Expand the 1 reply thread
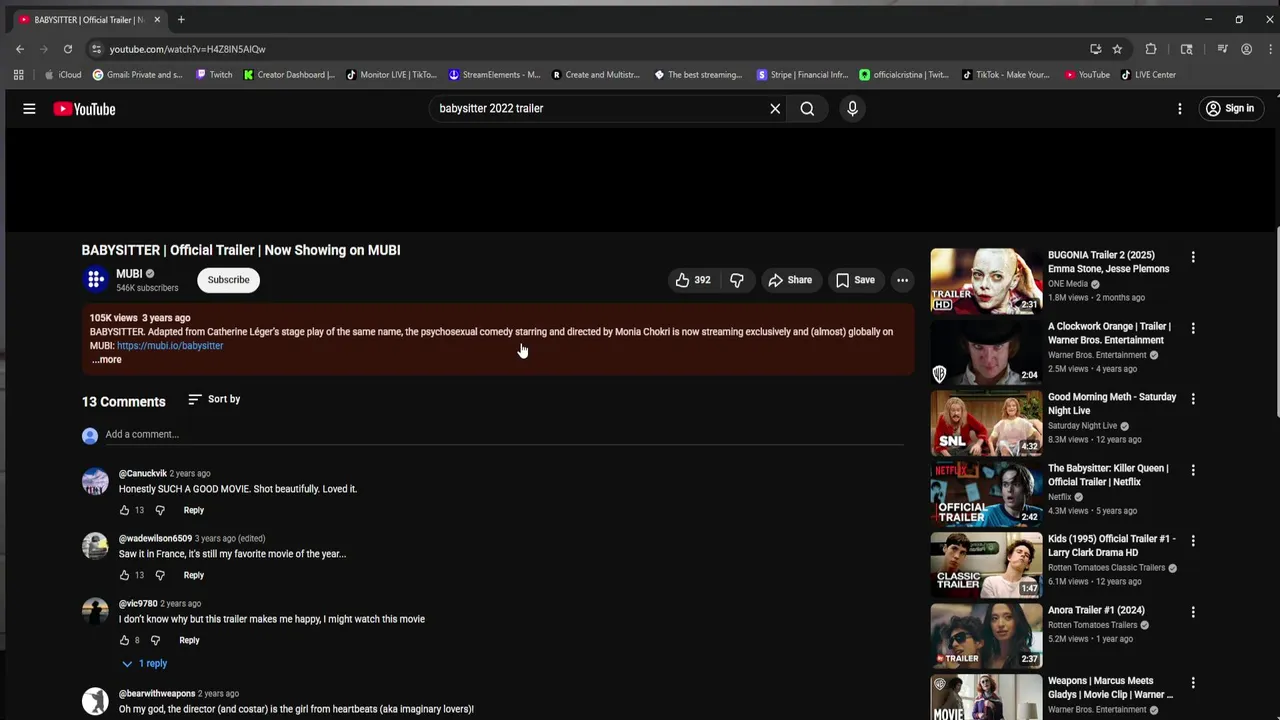 click(144, 663)
